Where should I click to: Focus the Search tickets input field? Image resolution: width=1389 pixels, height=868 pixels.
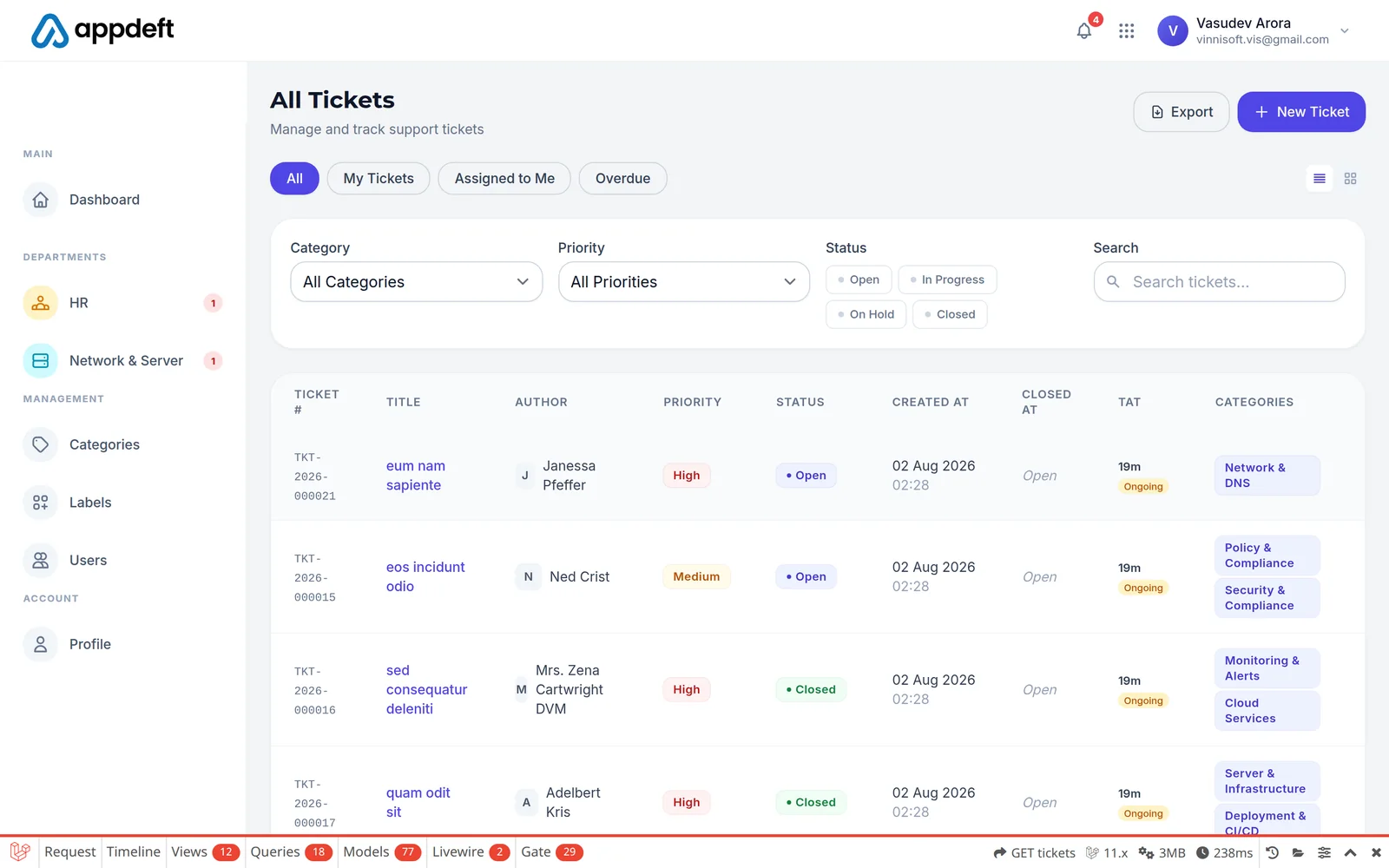1220,282
